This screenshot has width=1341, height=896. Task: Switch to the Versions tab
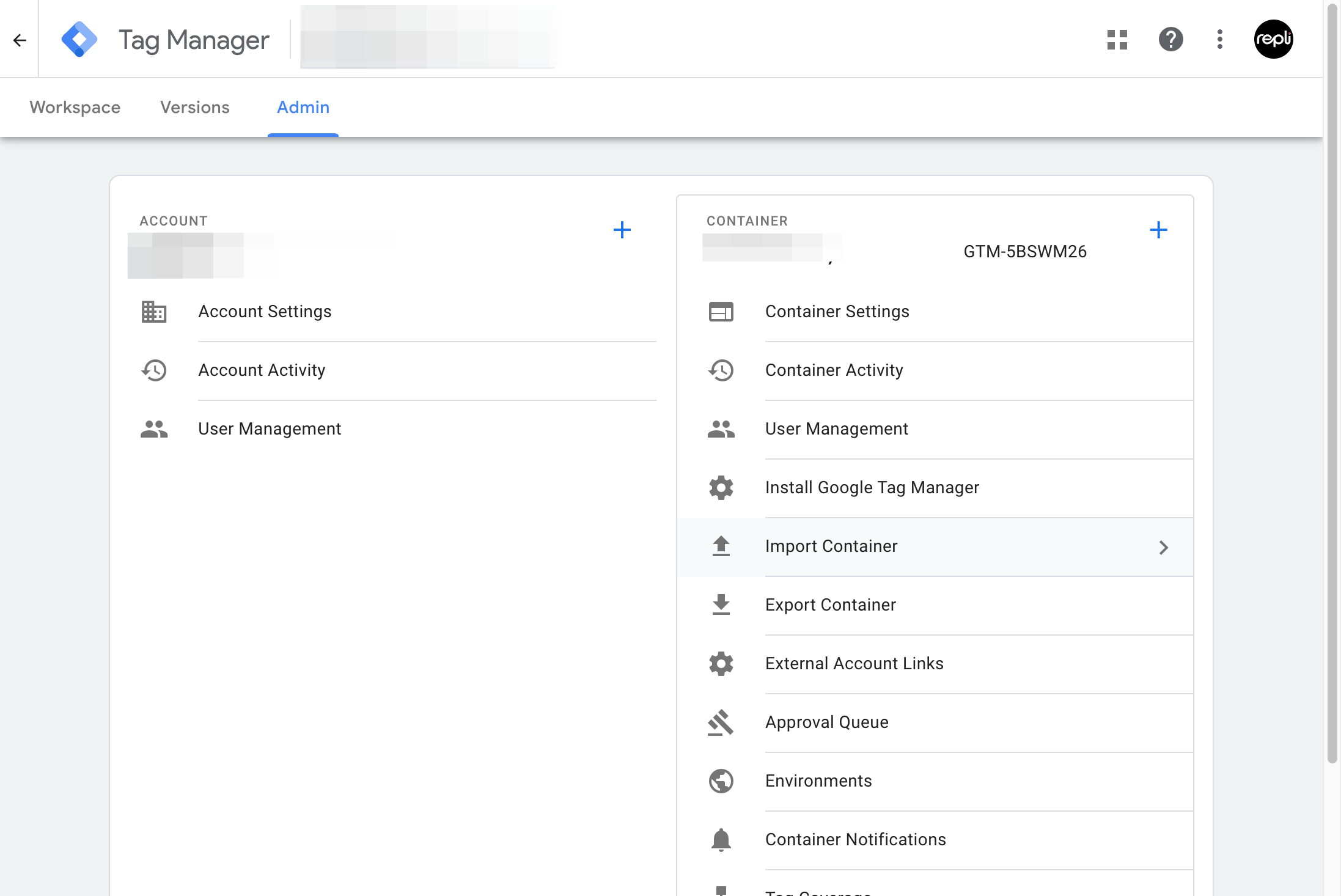[194, 108]
